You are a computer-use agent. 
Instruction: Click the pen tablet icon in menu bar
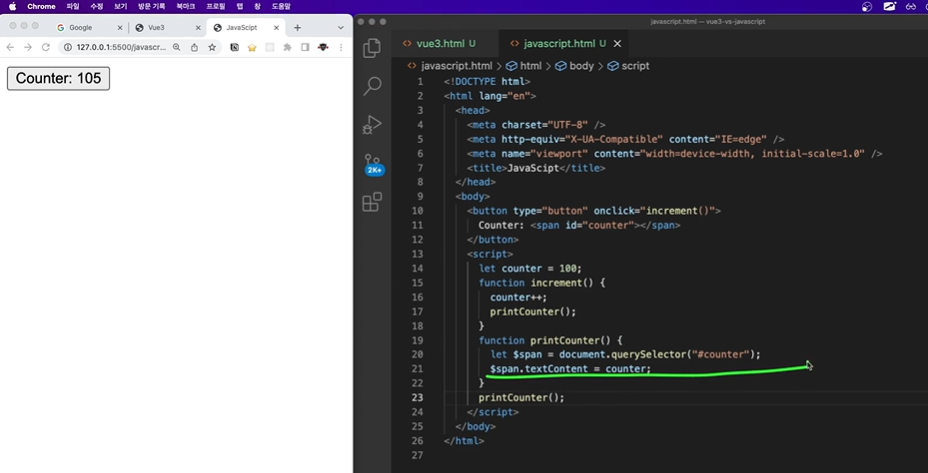(x=890, y=7)
